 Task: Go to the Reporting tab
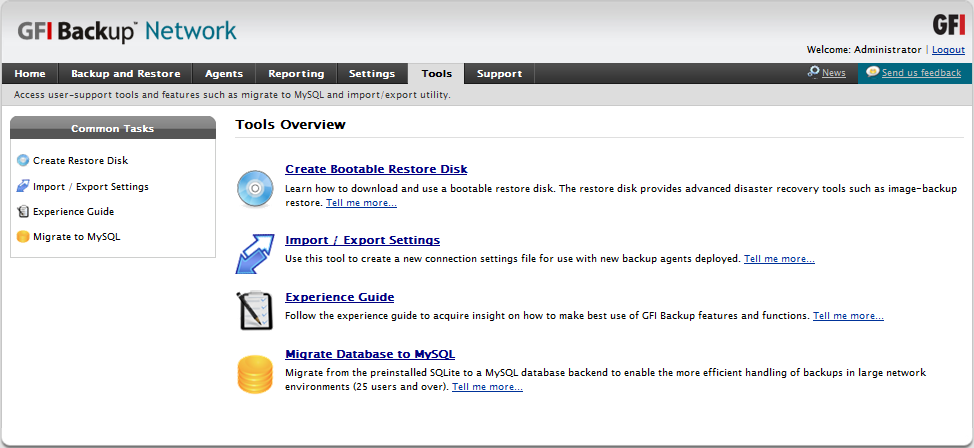(x=296, y=73)
